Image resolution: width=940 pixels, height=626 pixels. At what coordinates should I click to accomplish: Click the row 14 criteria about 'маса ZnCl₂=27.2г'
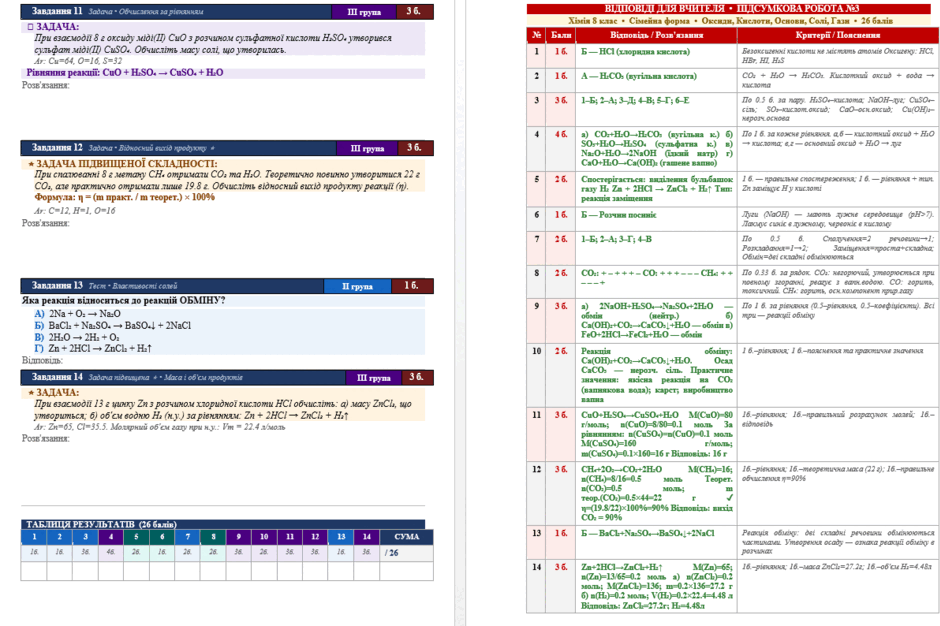tap(836, 567)
